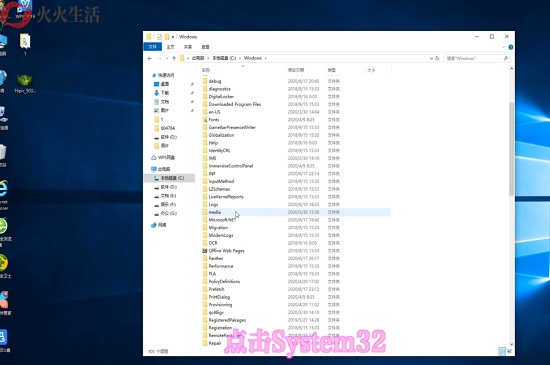550x365 pixels.
Task: Expand the ribbon with the chevron
Action: tap(504, 47)
